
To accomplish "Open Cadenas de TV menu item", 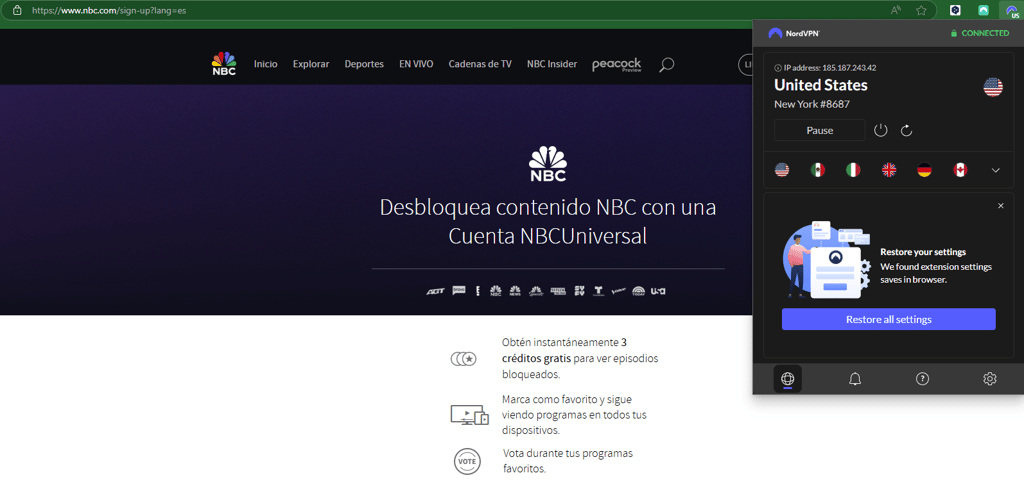I will 480,64.
